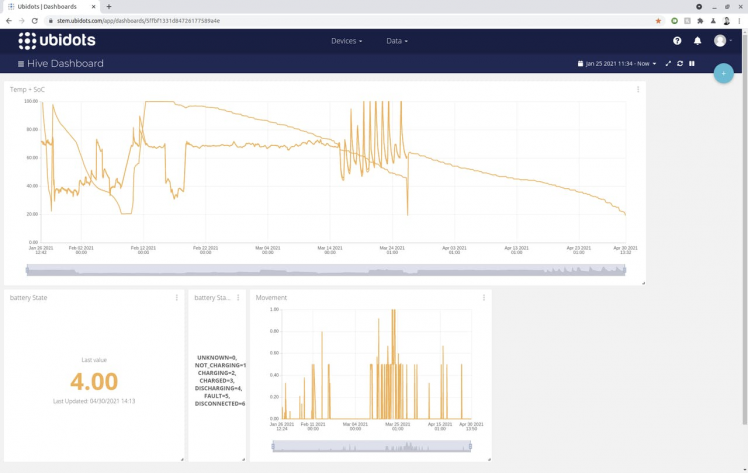Click the add widget plus button
748x473 pixels.
pyautogui.click(x=723, y=73)
